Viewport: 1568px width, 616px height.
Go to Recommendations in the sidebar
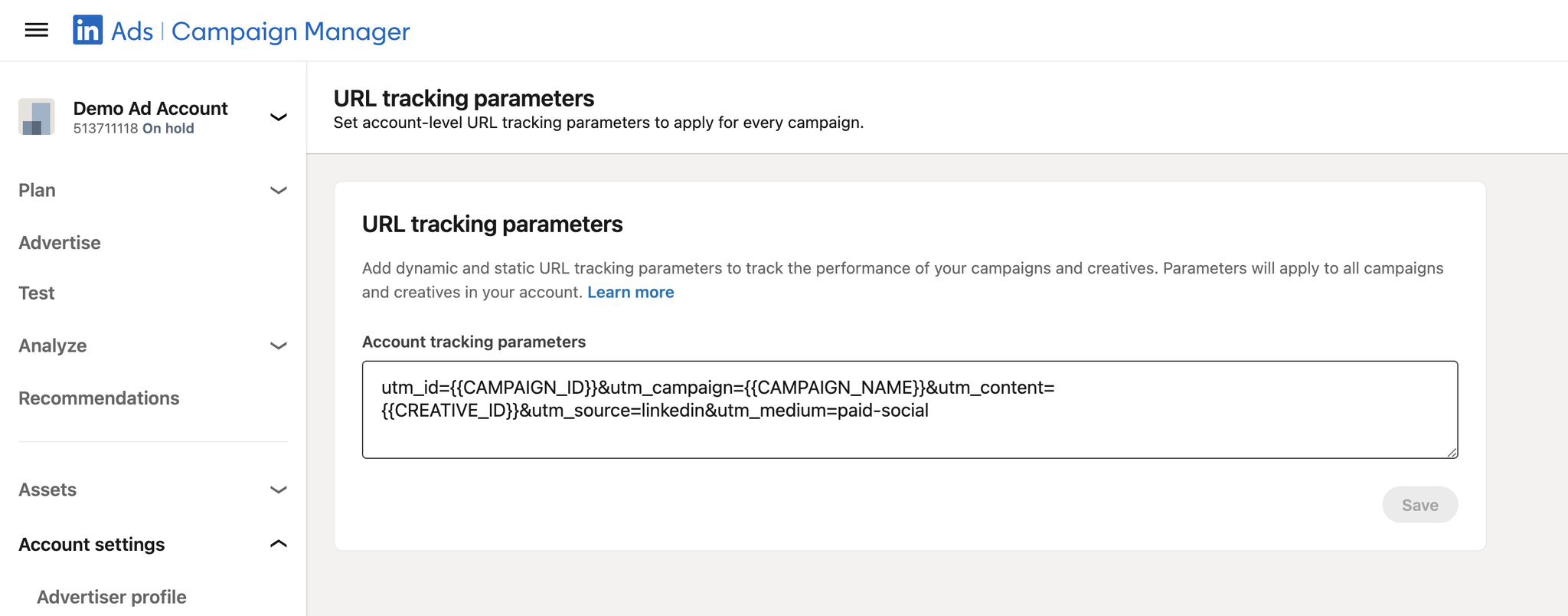pyautogui.click(x=99, y=398)
